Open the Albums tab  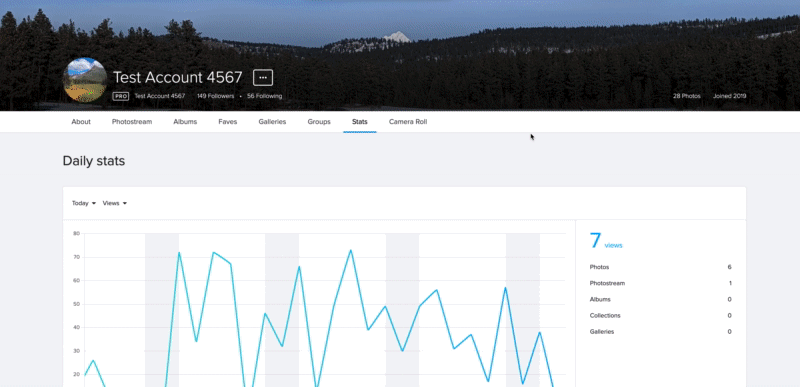185,122
